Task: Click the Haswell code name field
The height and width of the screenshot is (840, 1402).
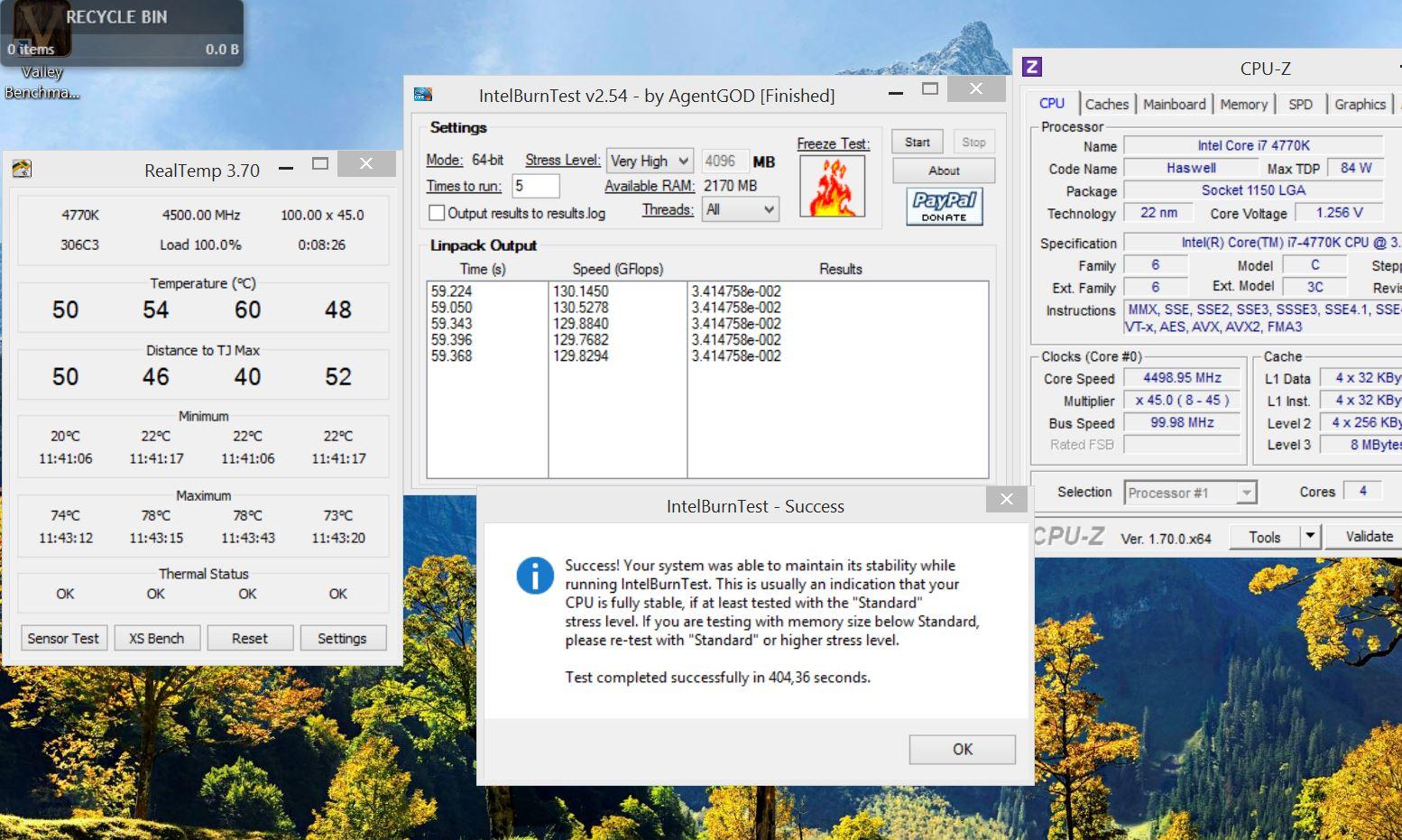Action: click(1191, 168)
